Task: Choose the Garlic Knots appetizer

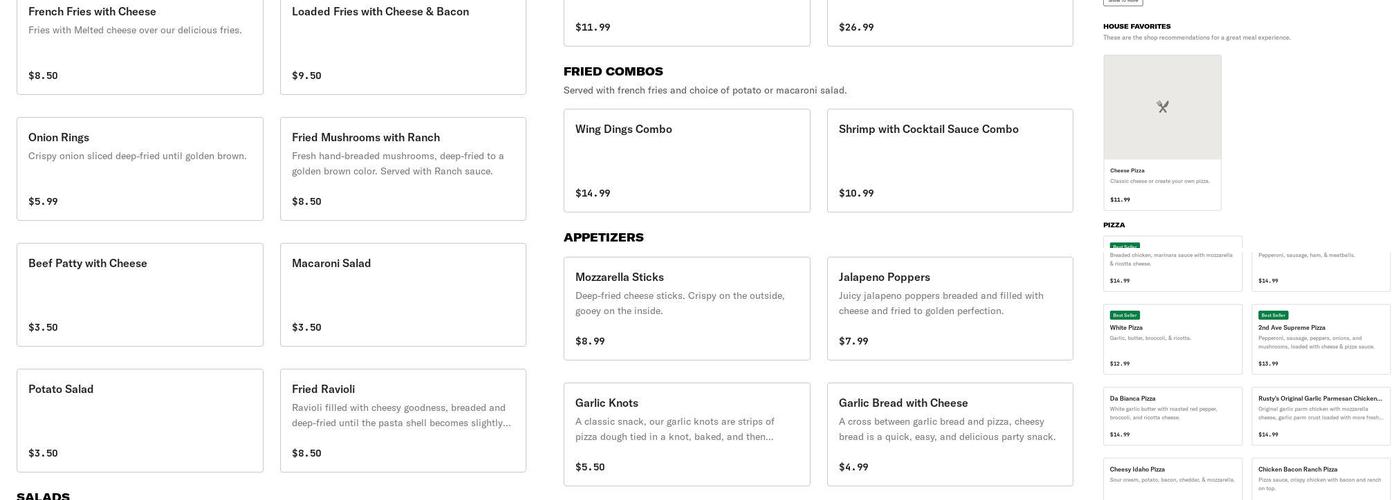Action: 687,434
